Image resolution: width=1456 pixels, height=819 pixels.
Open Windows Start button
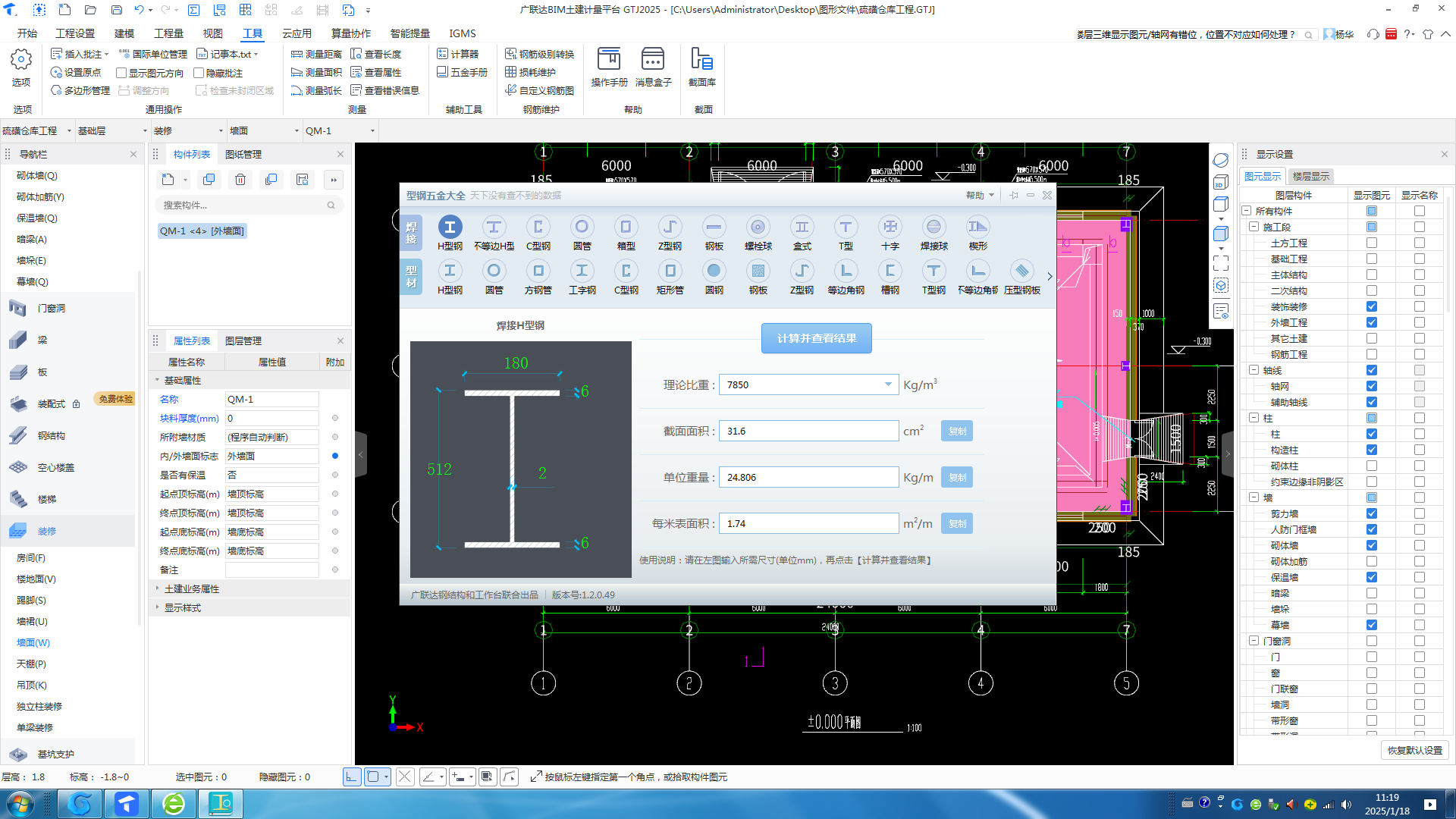coord(20,803)
